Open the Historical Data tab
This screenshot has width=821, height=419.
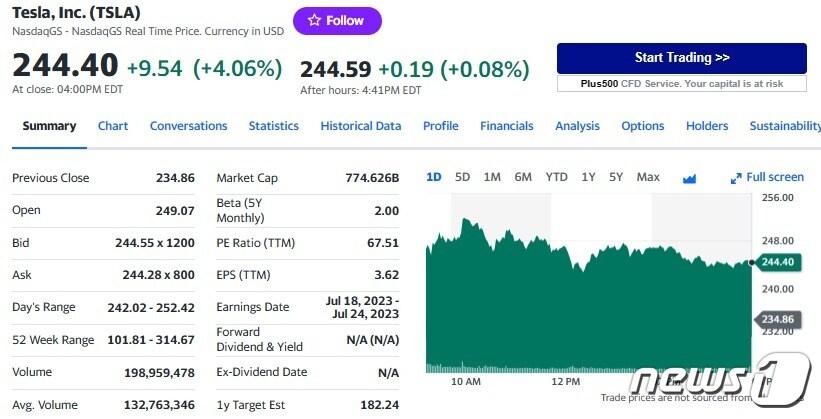pos(360,126)
